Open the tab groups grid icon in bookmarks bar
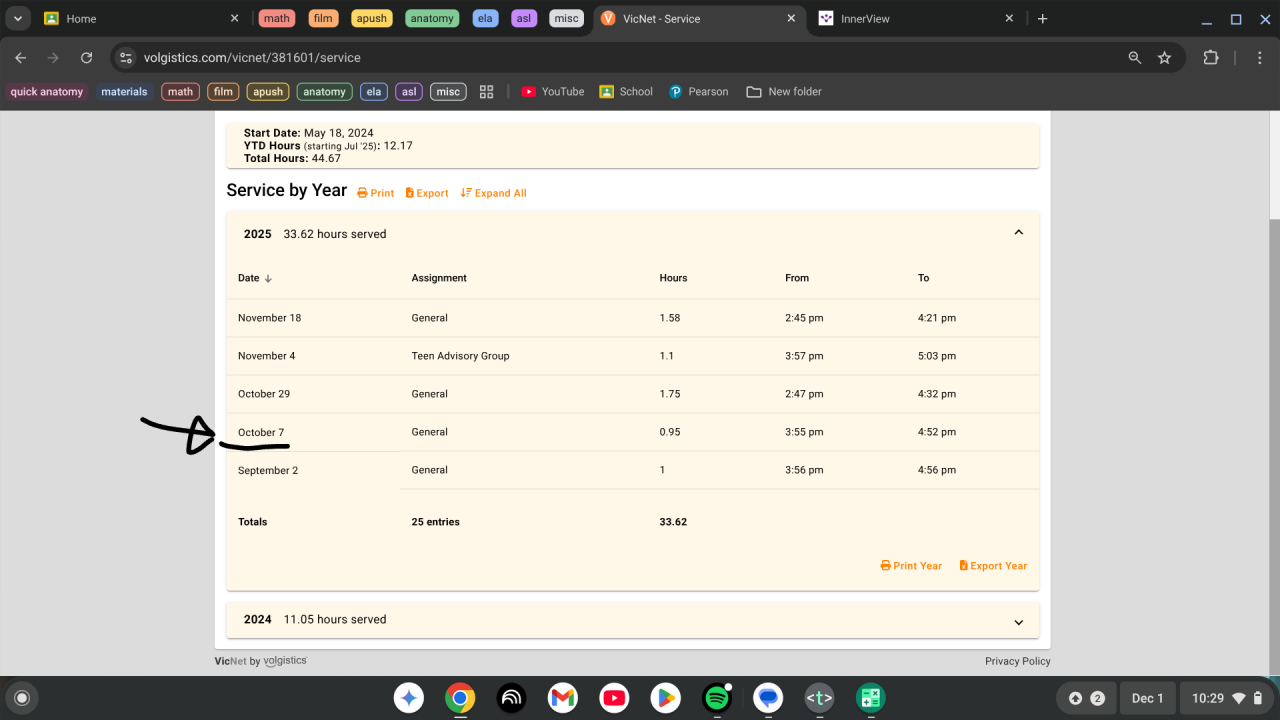Screen dimensions: 1280x720 487,92
